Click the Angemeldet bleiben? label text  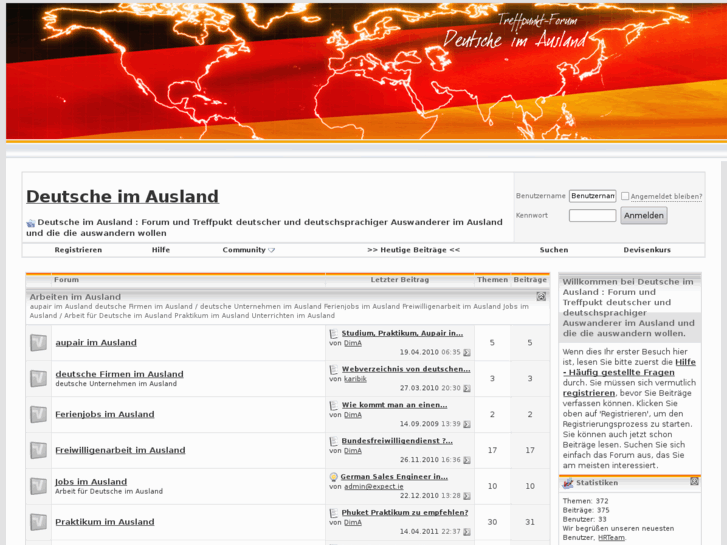[666, 197]
